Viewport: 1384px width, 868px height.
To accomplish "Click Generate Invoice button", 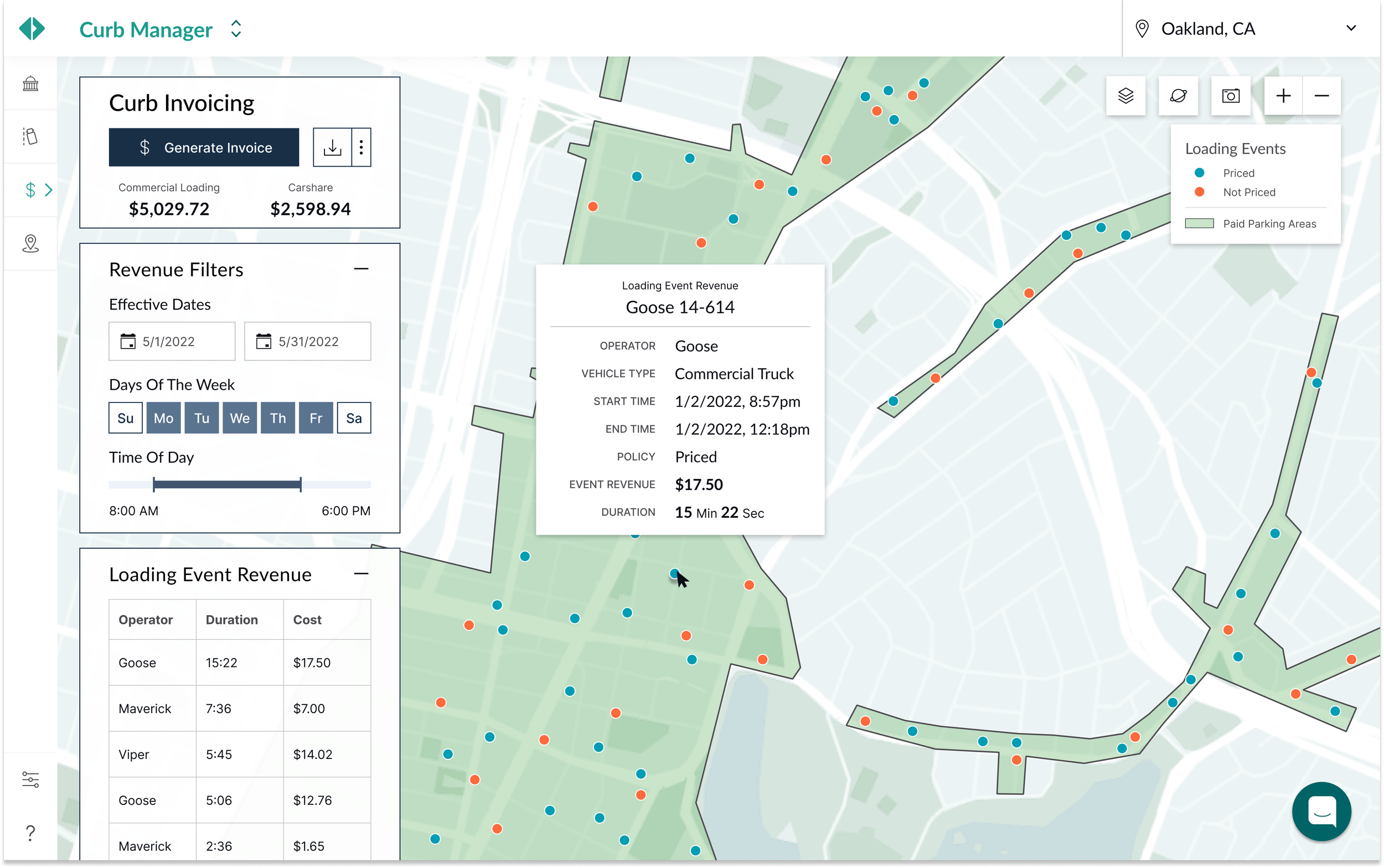I will (204, 148).
